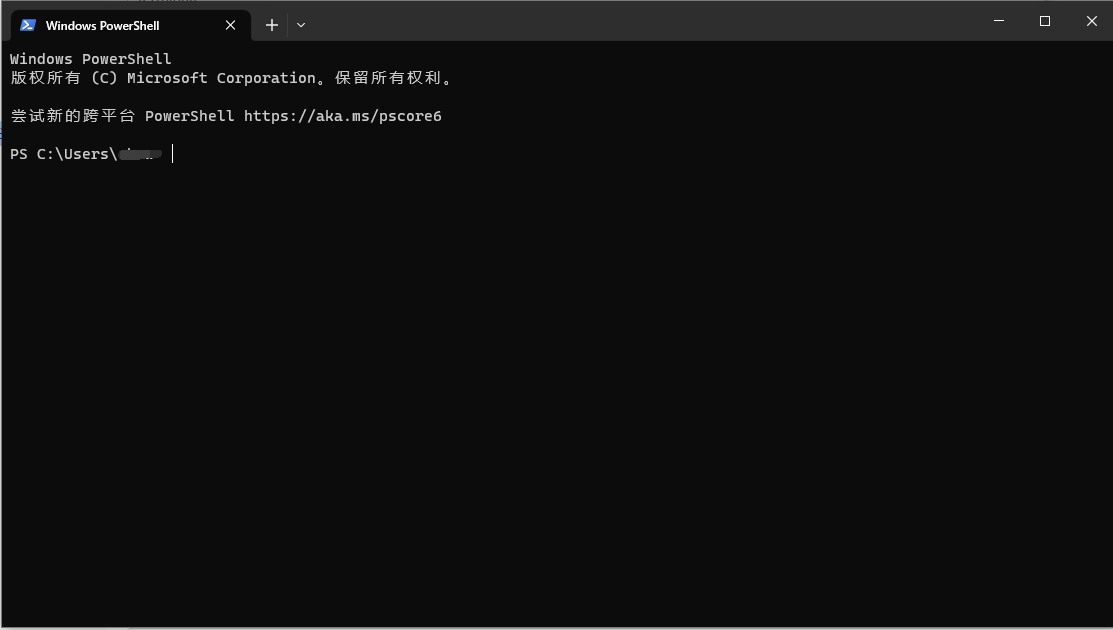1113x630 pixels.
Task: Click the PowerShell icon on the tab
Action: pos(28,26)
